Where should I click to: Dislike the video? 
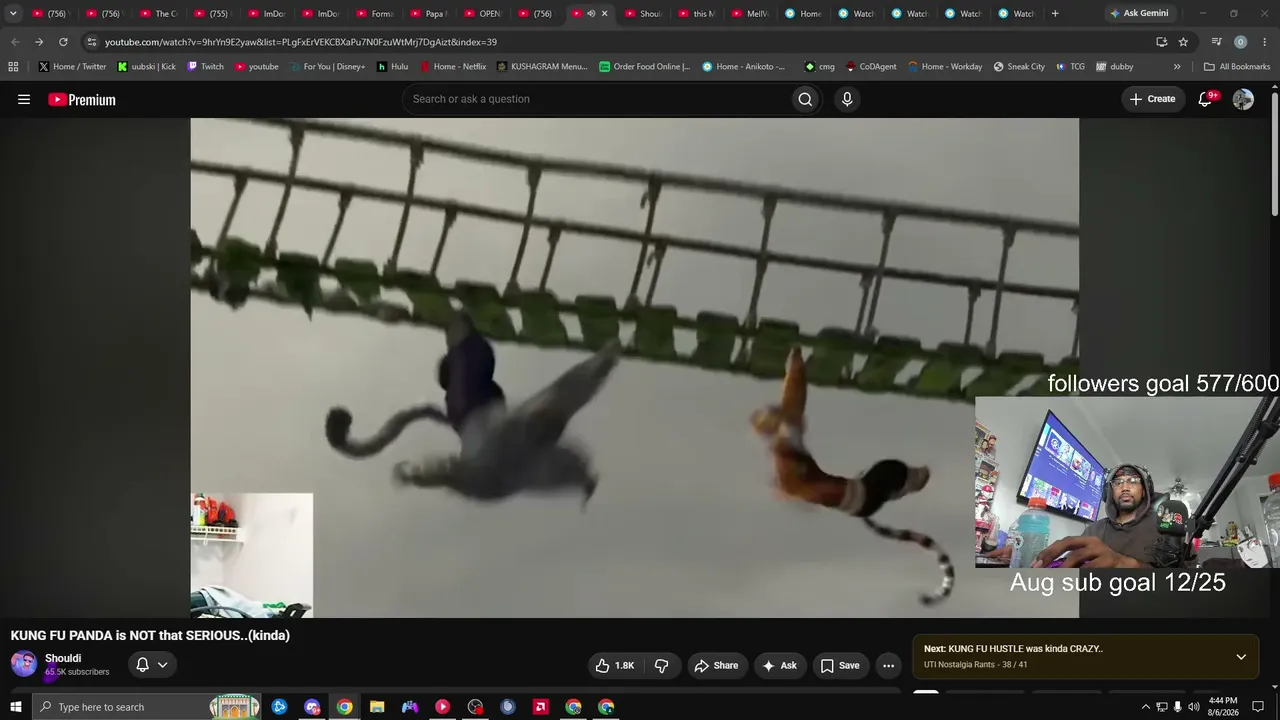(662, 665)
